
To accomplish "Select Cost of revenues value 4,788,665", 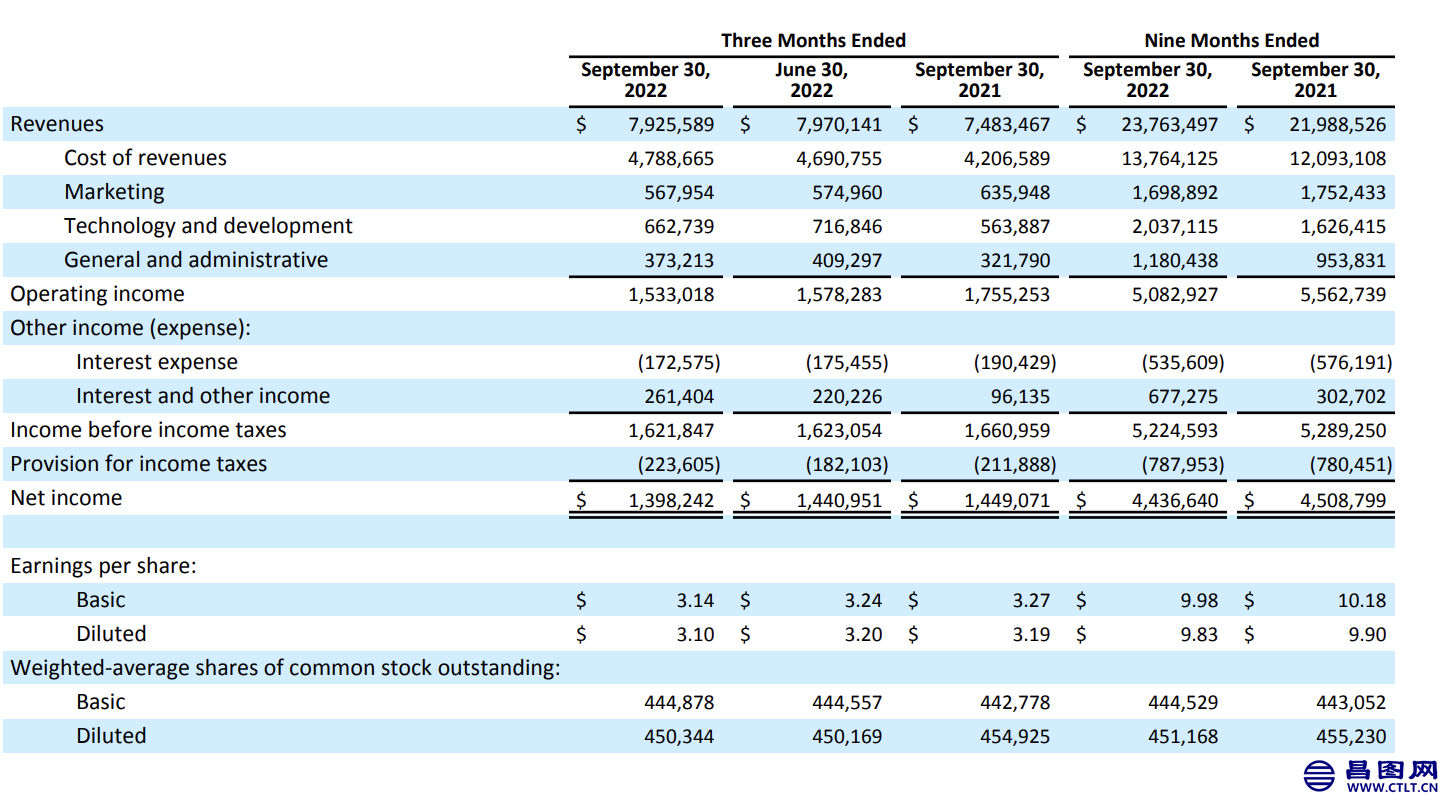I will [x=672, y=159].
